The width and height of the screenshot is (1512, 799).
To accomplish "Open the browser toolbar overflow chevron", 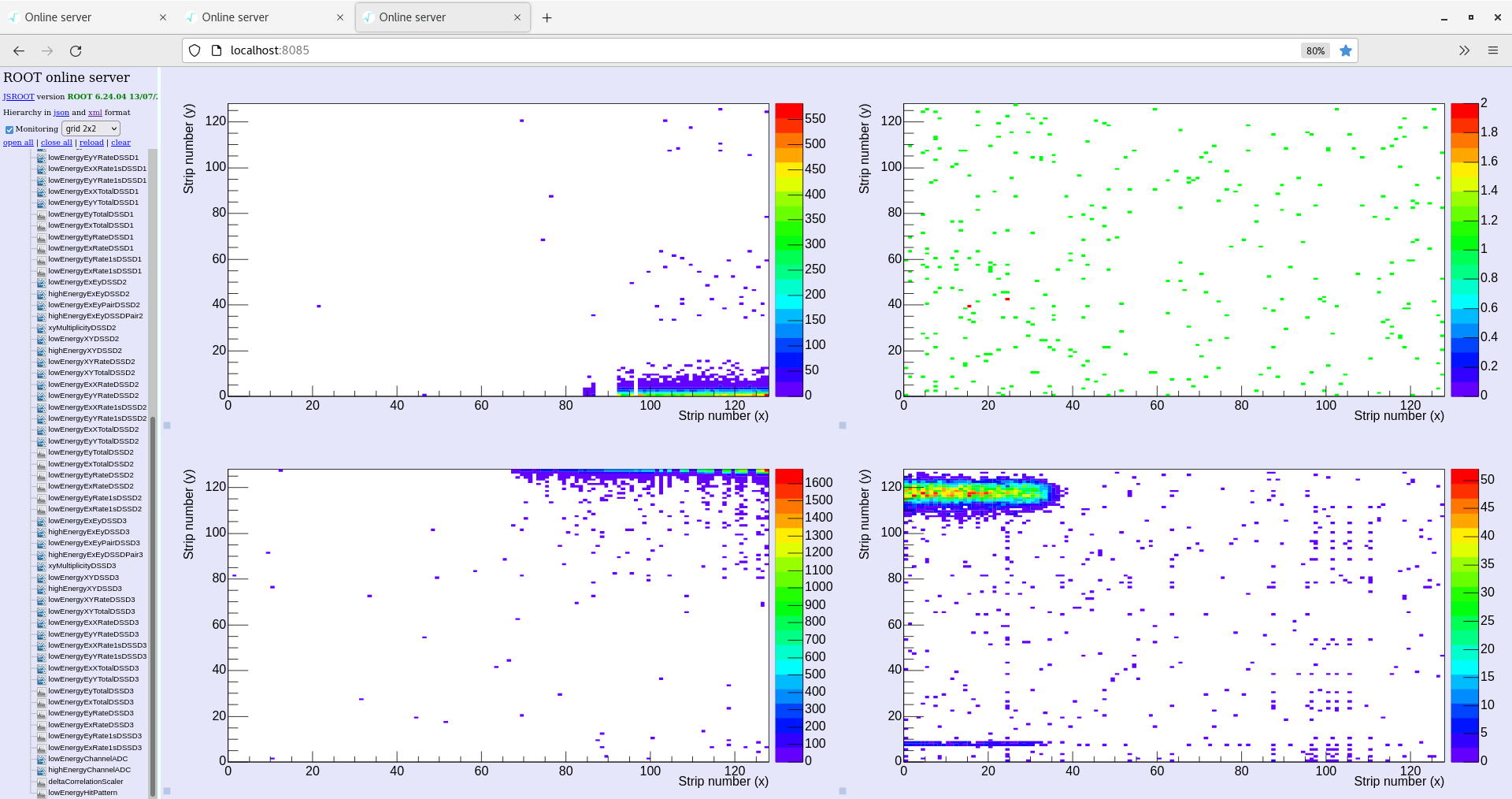I will (x=1464, y=50).
